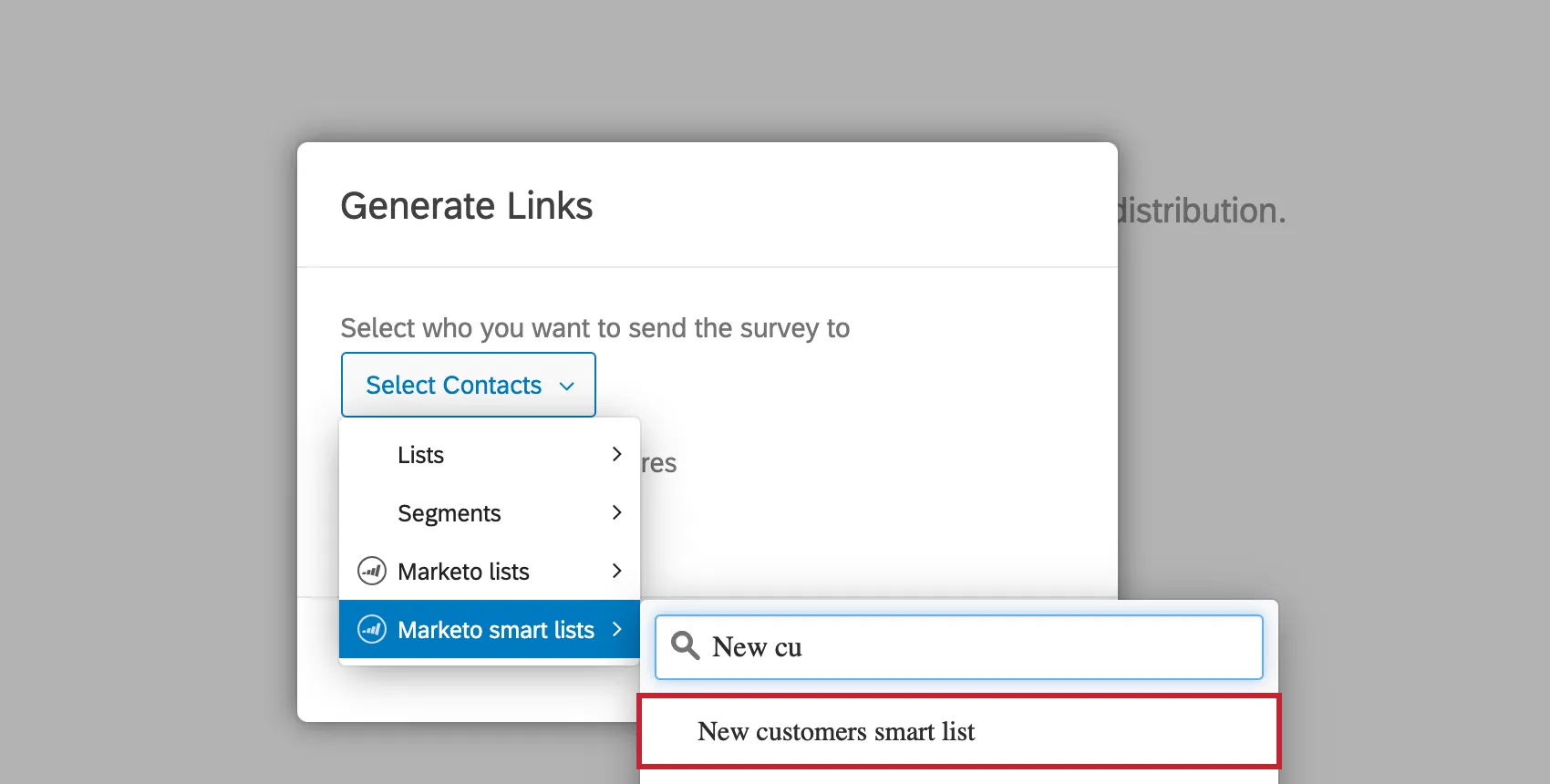This screenshot has width=1550, height=784.
Task: Expand the Marketo lists submenu arrow
Action: [616, 571]
